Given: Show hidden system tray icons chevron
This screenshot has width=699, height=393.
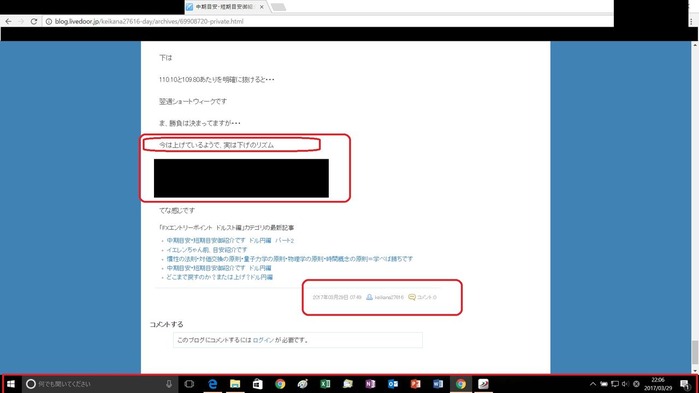Looking at the screenshot, I should coord(592,384).
